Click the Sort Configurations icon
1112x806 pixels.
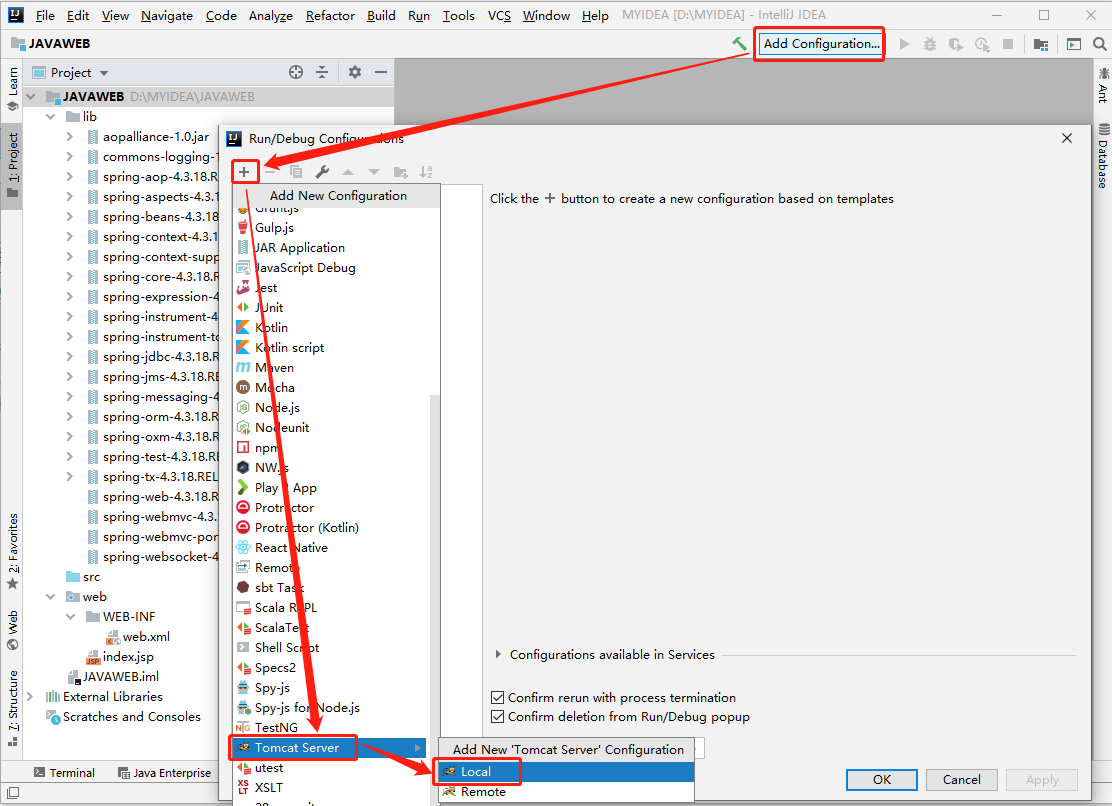(426, 172)
